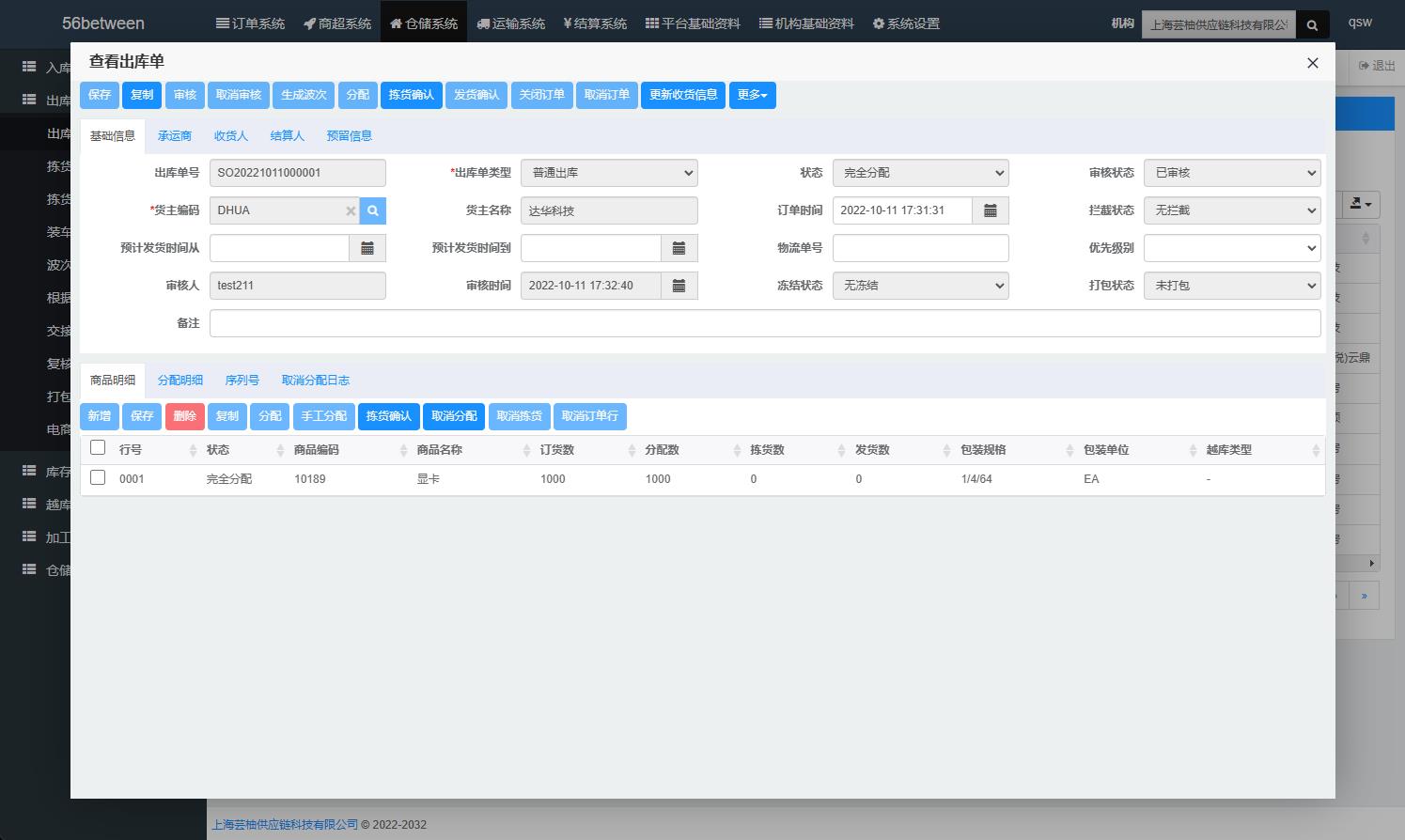Click the 关闭订单 button

coord(542,95)
